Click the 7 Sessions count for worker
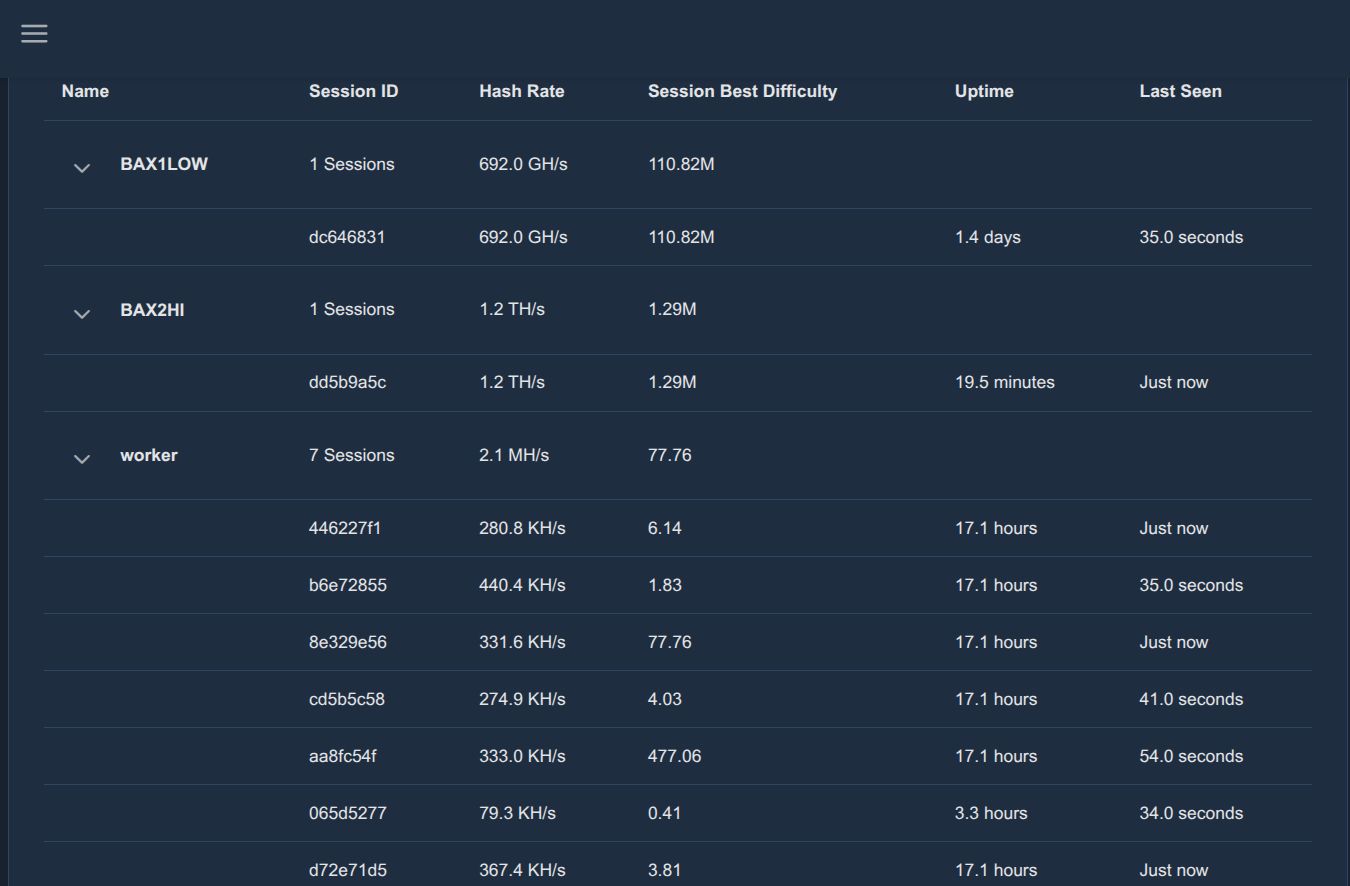Viewport: 1350px width, 886px height. click(x=351, y=455)
